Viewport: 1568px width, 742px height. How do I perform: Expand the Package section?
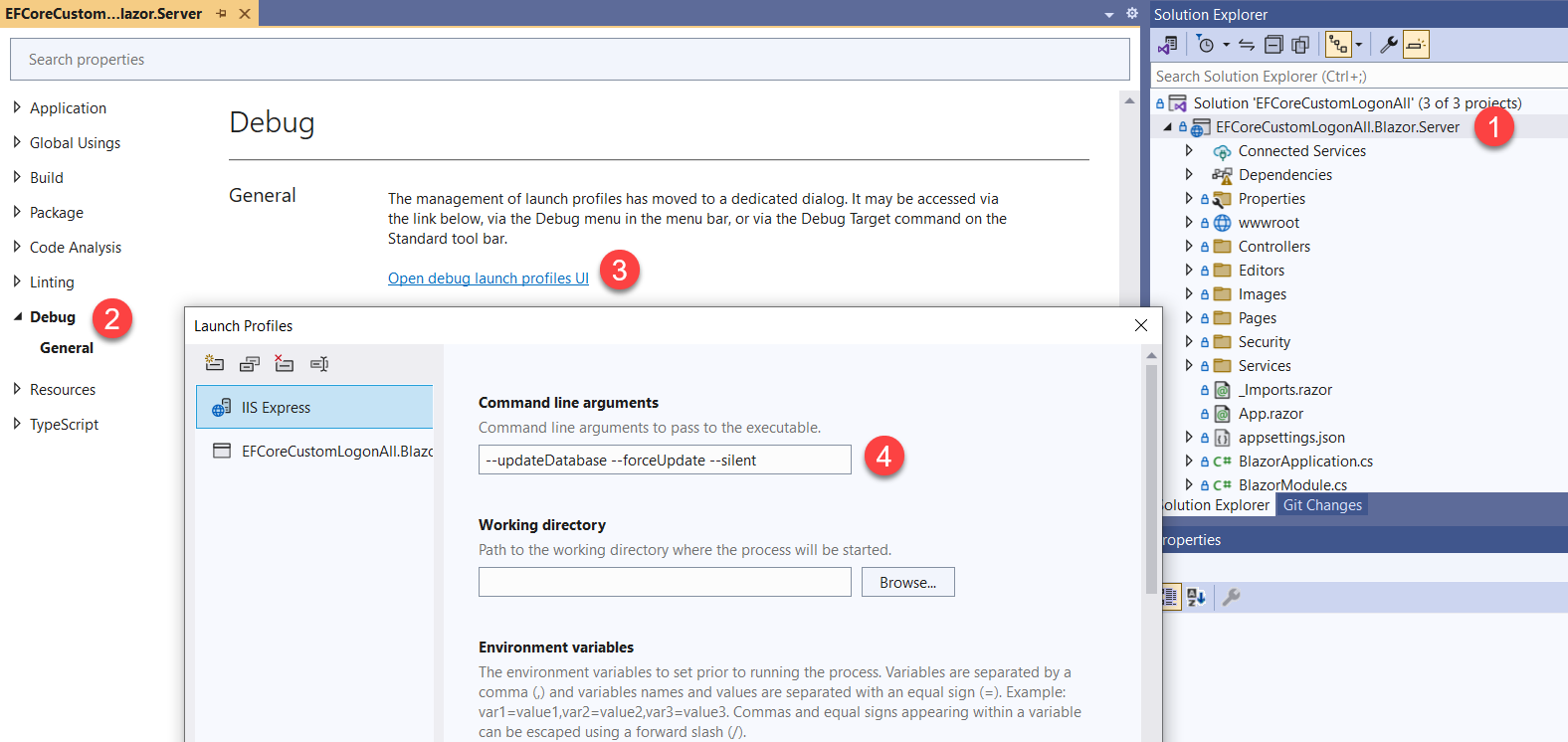coord(17,212)
